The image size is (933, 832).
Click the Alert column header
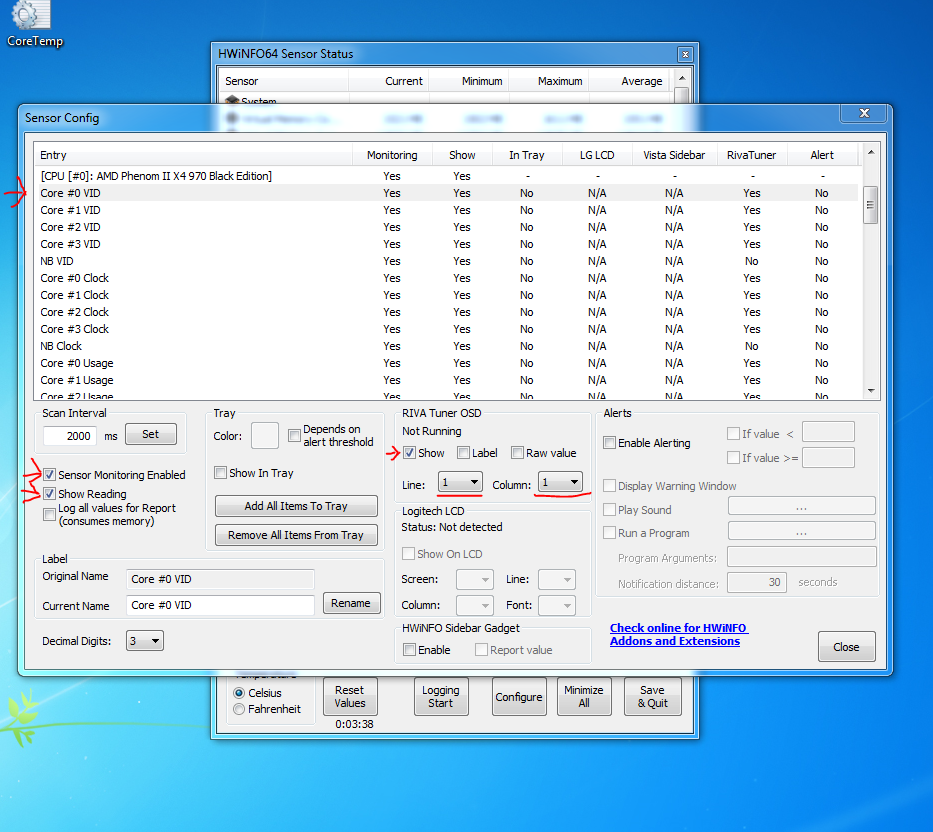pos(822,155)
